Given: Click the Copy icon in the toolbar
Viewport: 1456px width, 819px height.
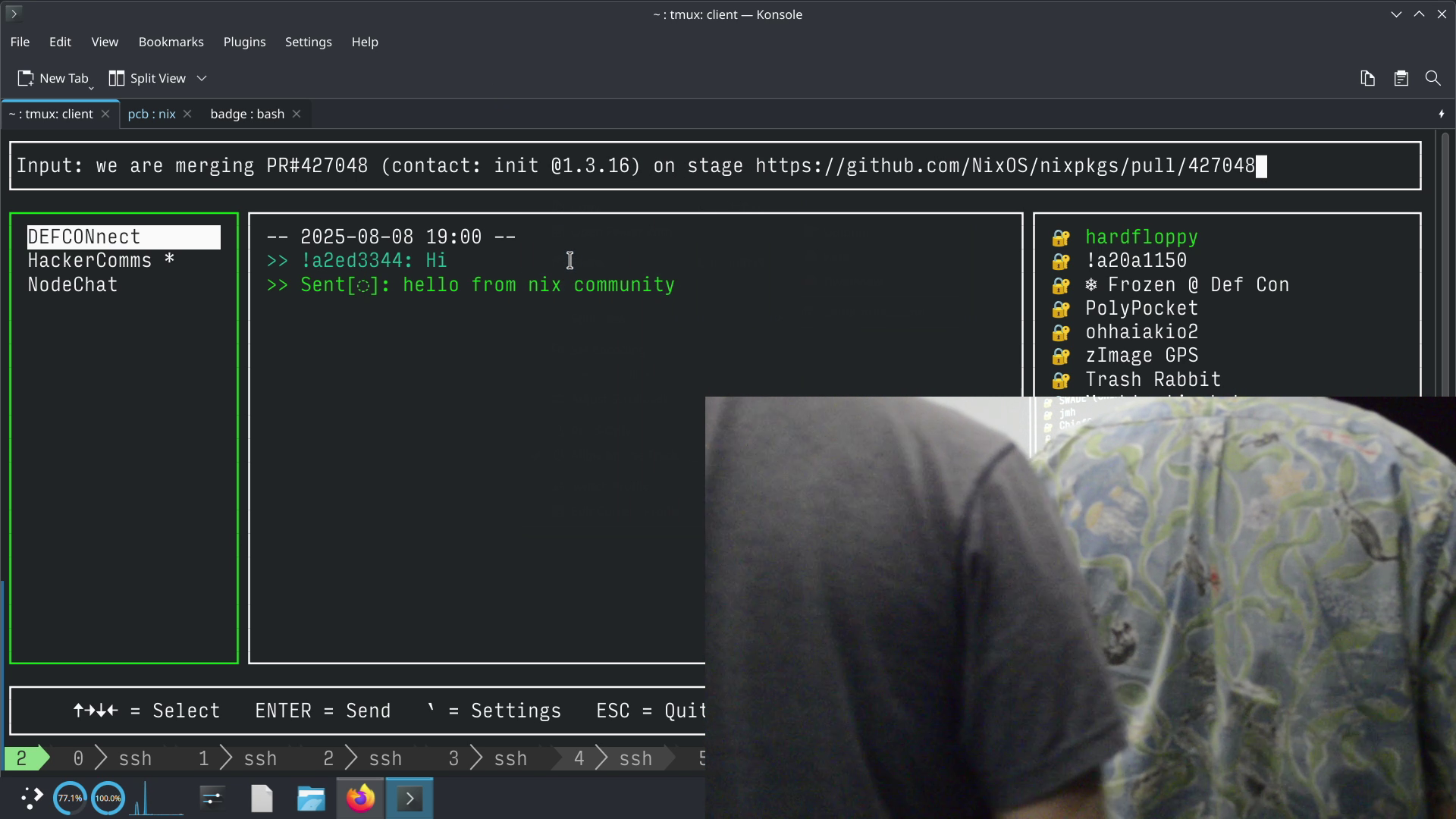Looking at the screenshot, I should [1367, 78].
